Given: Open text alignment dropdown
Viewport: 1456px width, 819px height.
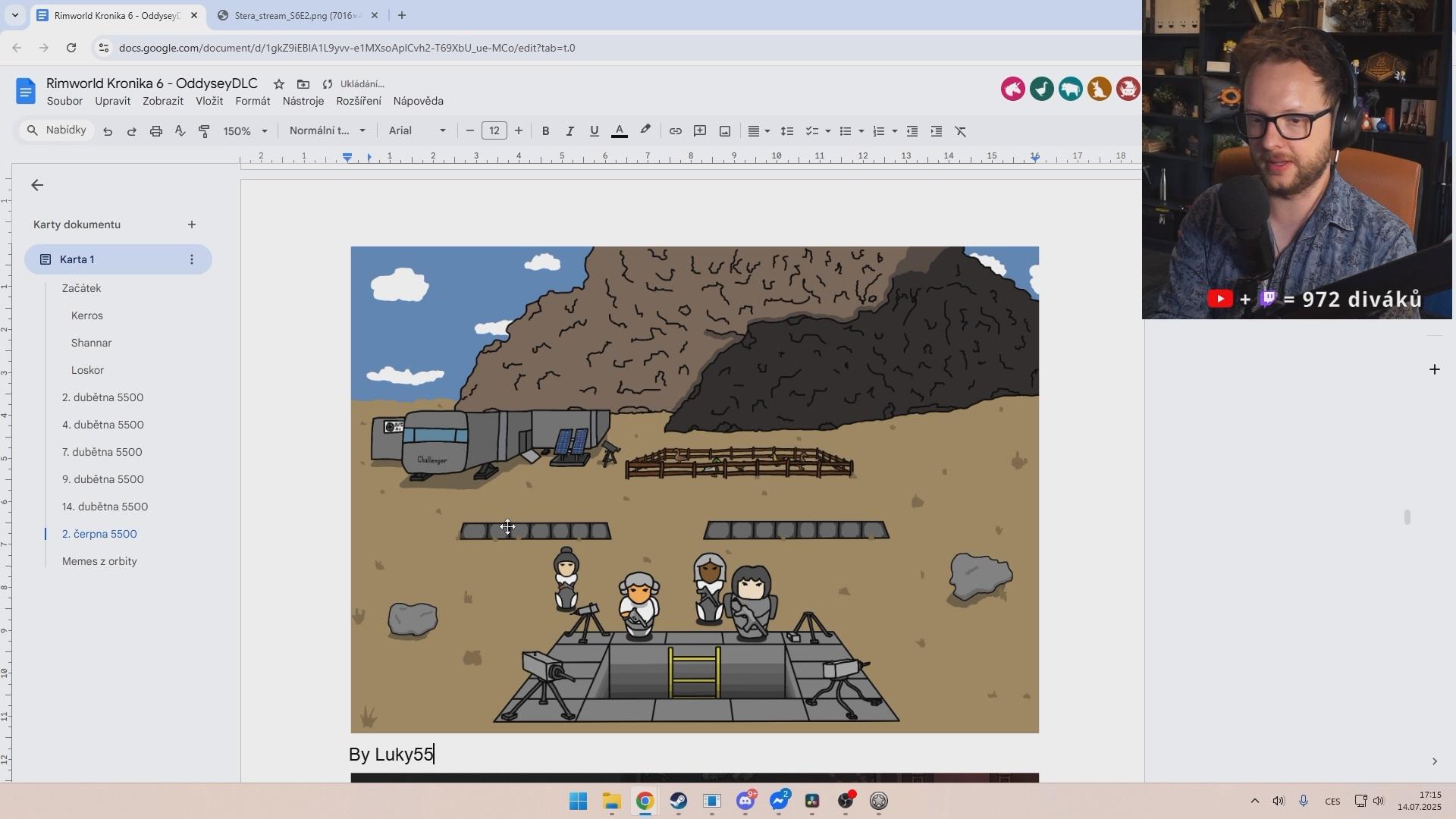Looking at the screenshot, I should (x=759, y=131).
